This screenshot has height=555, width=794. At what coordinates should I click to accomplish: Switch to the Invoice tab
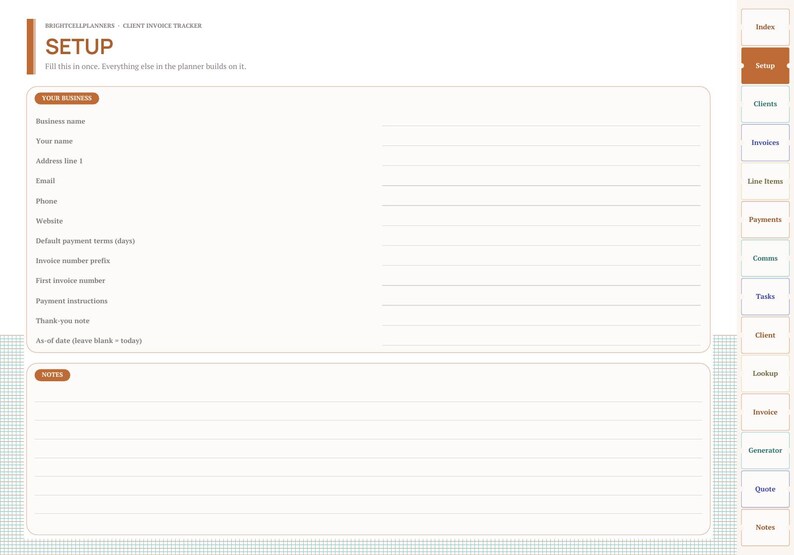(x=765, y=412)
